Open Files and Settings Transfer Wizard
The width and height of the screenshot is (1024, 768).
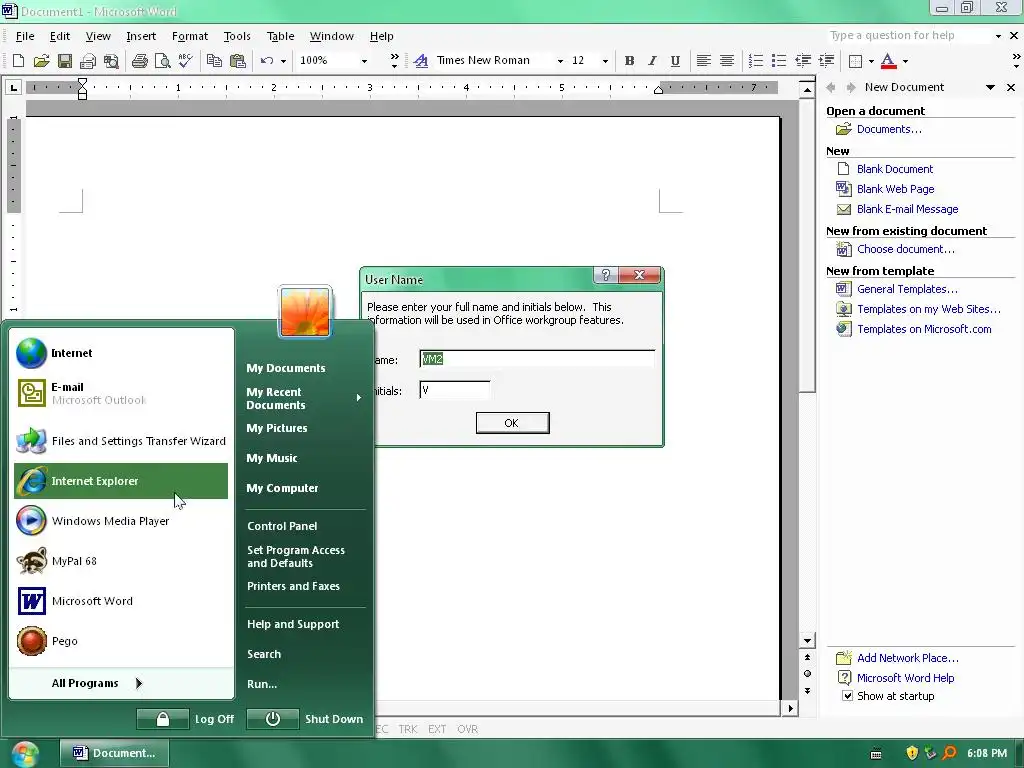click(121, 441)
